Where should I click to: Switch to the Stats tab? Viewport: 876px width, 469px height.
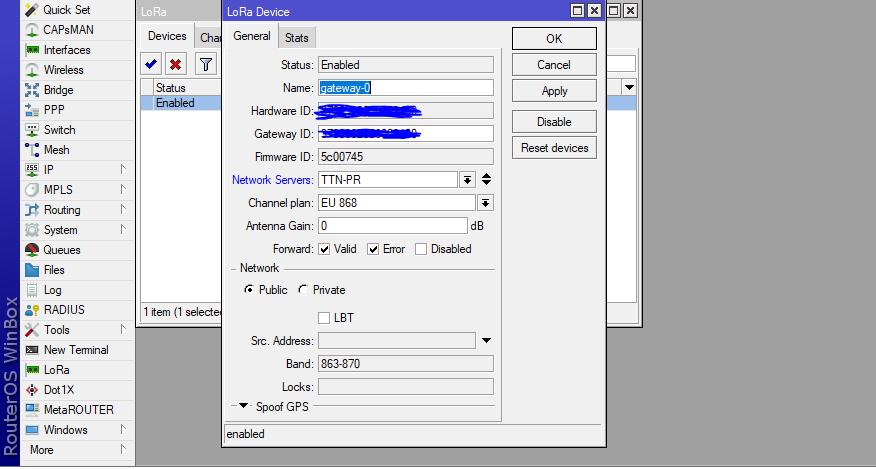[x=296, y=37]
